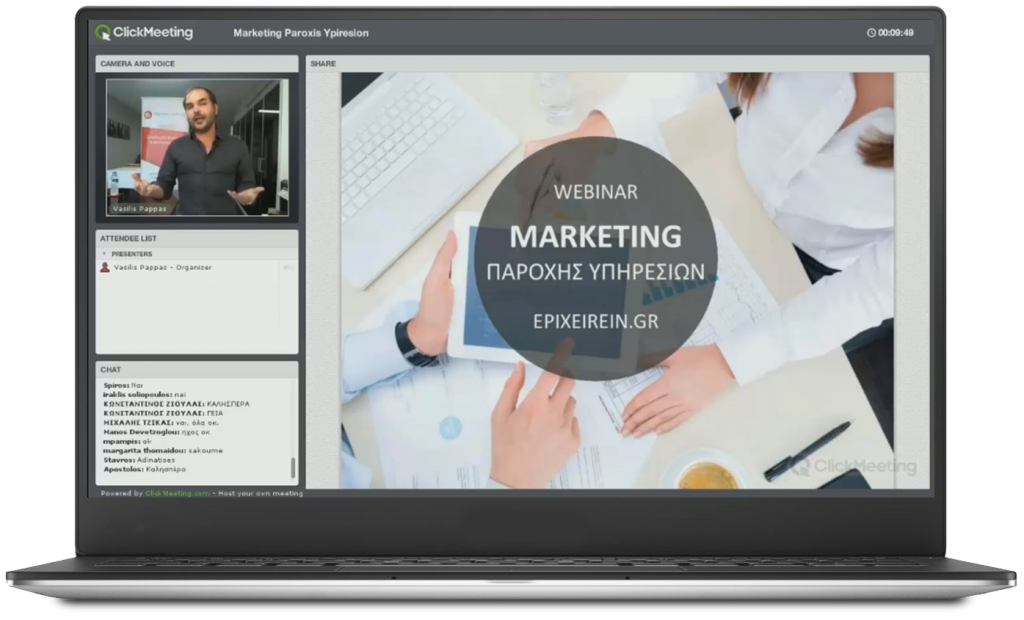Click the Apostolos chat message

(144, 469)
